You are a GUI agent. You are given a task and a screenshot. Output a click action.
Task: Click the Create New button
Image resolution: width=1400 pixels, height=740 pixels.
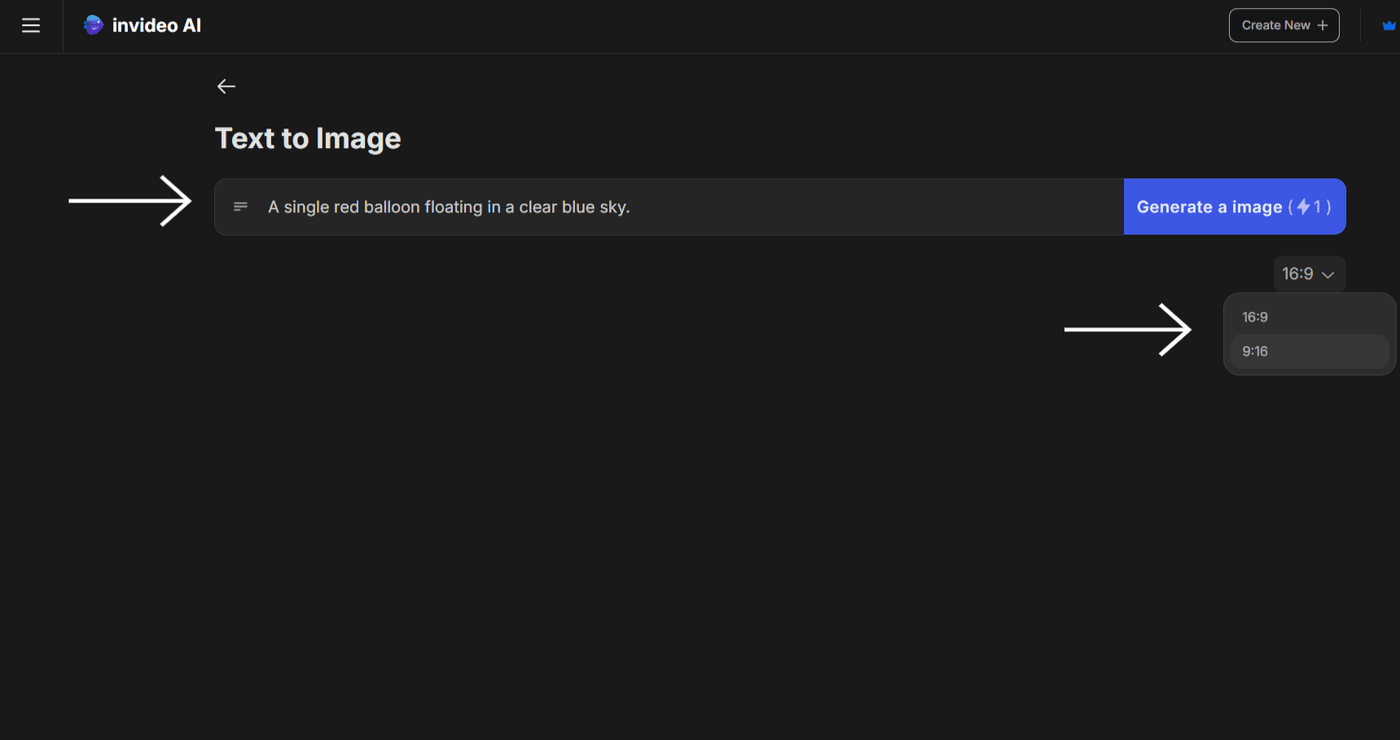(x=1283, y=26)
